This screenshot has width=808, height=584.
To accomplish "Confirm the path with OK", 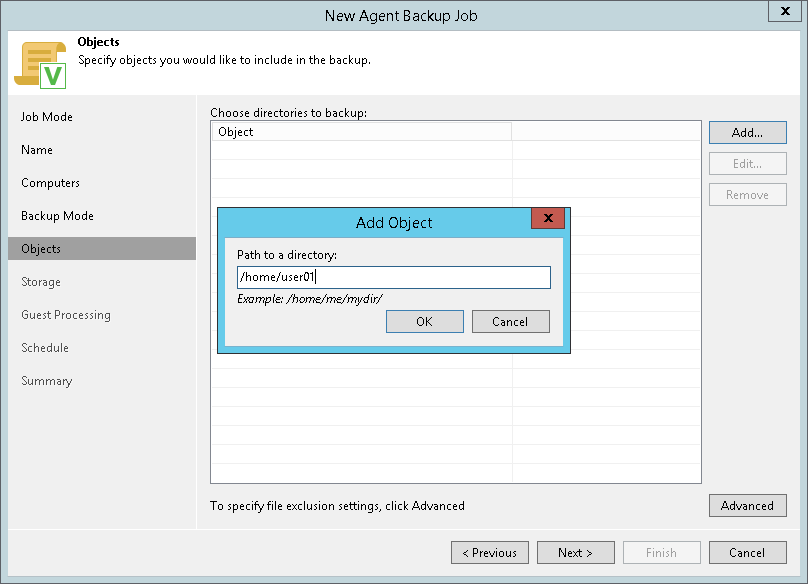I will tap(424, 321).
